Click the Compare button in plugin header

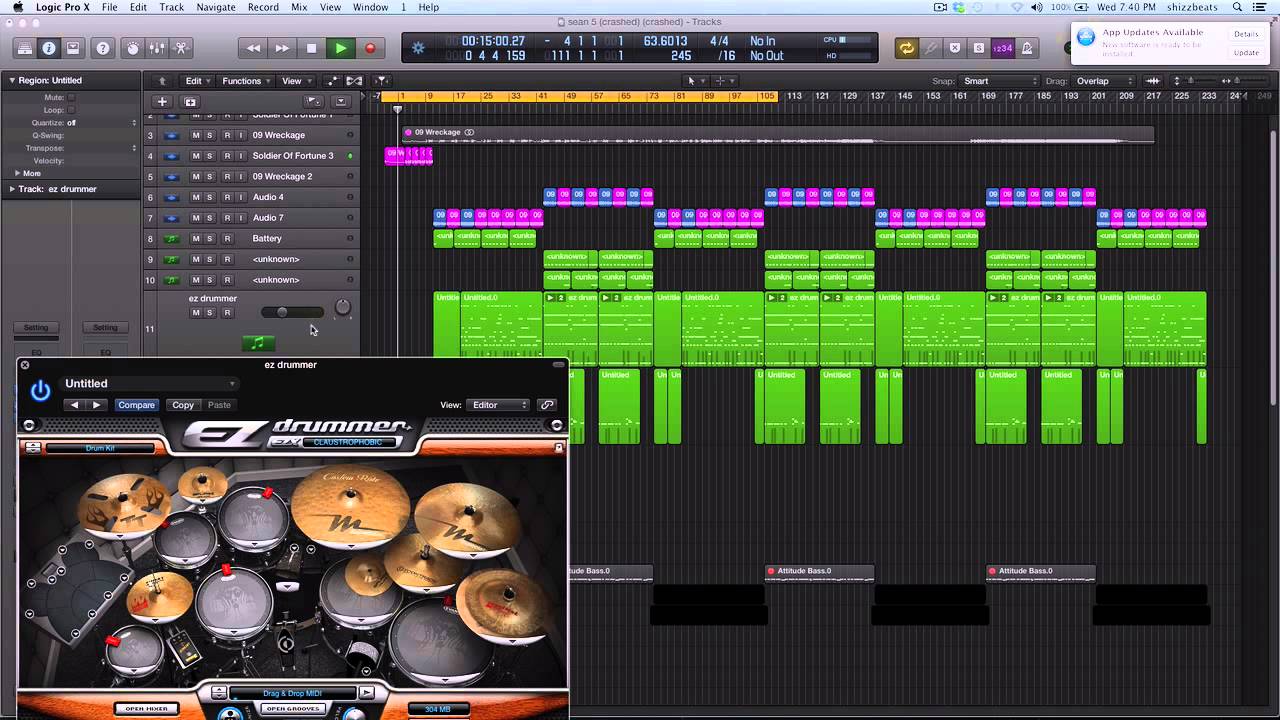pos(136,405)
